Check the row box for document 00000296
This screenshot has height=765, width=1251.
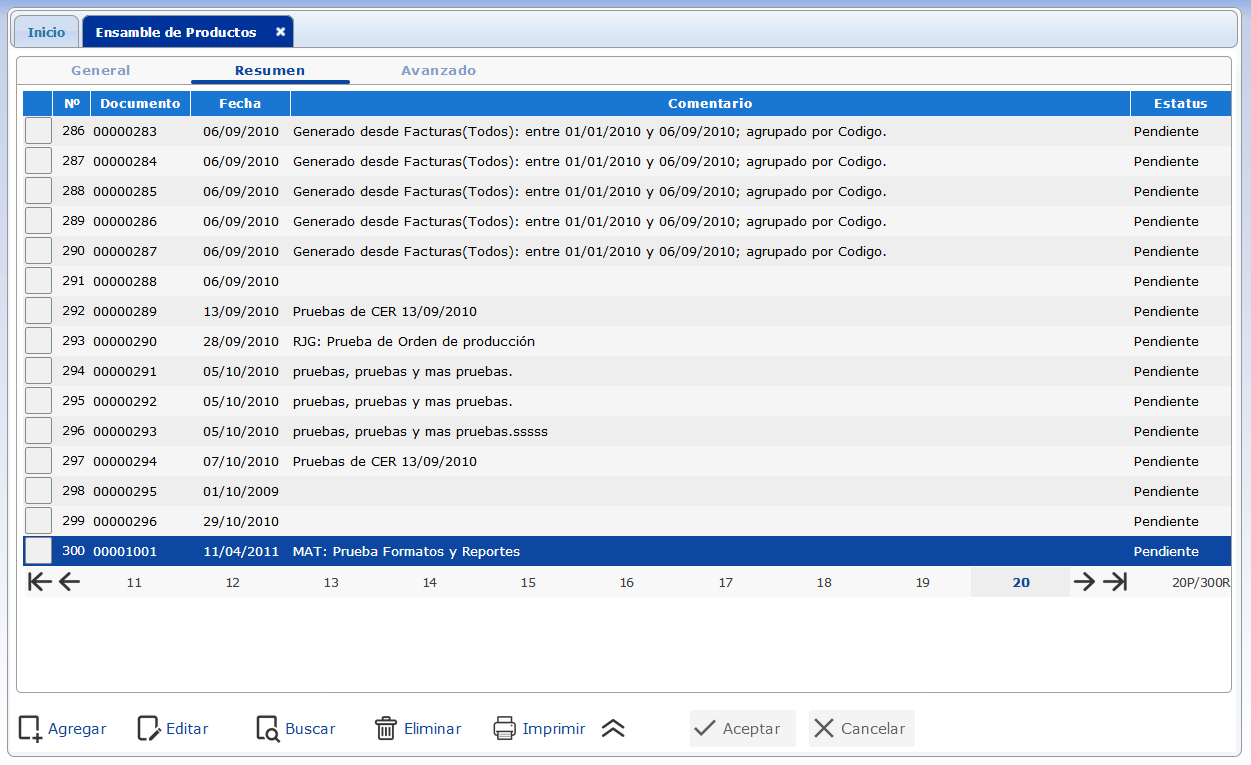pyautogui.click(x=38, y=521)
